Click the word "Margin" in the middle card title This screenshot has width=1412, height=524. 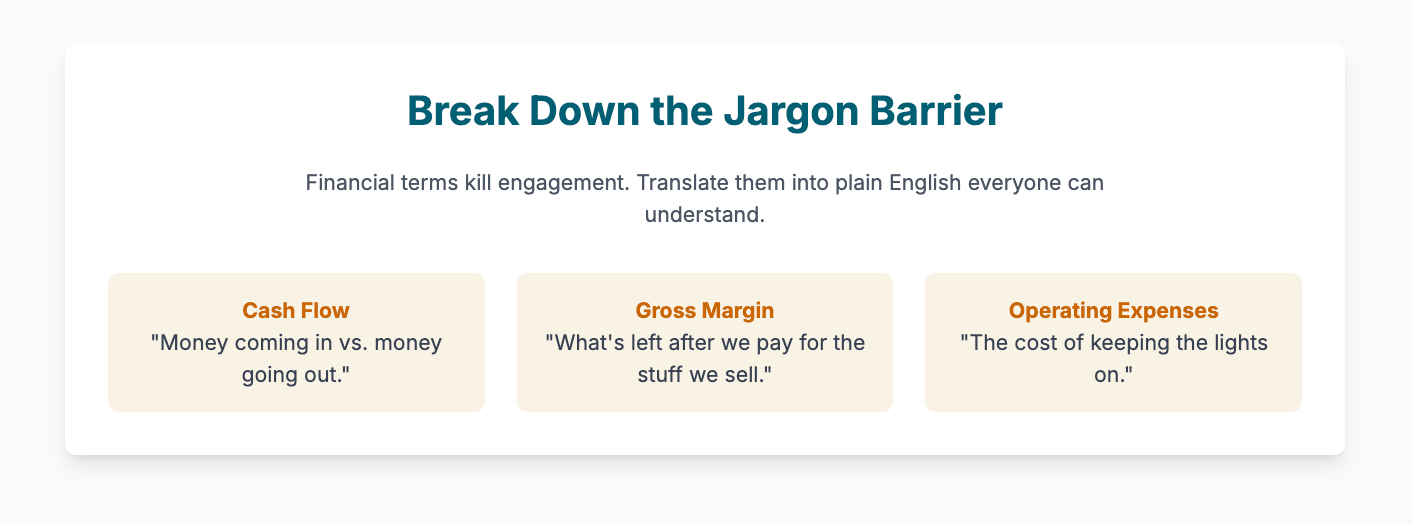(x=738, y=310)
